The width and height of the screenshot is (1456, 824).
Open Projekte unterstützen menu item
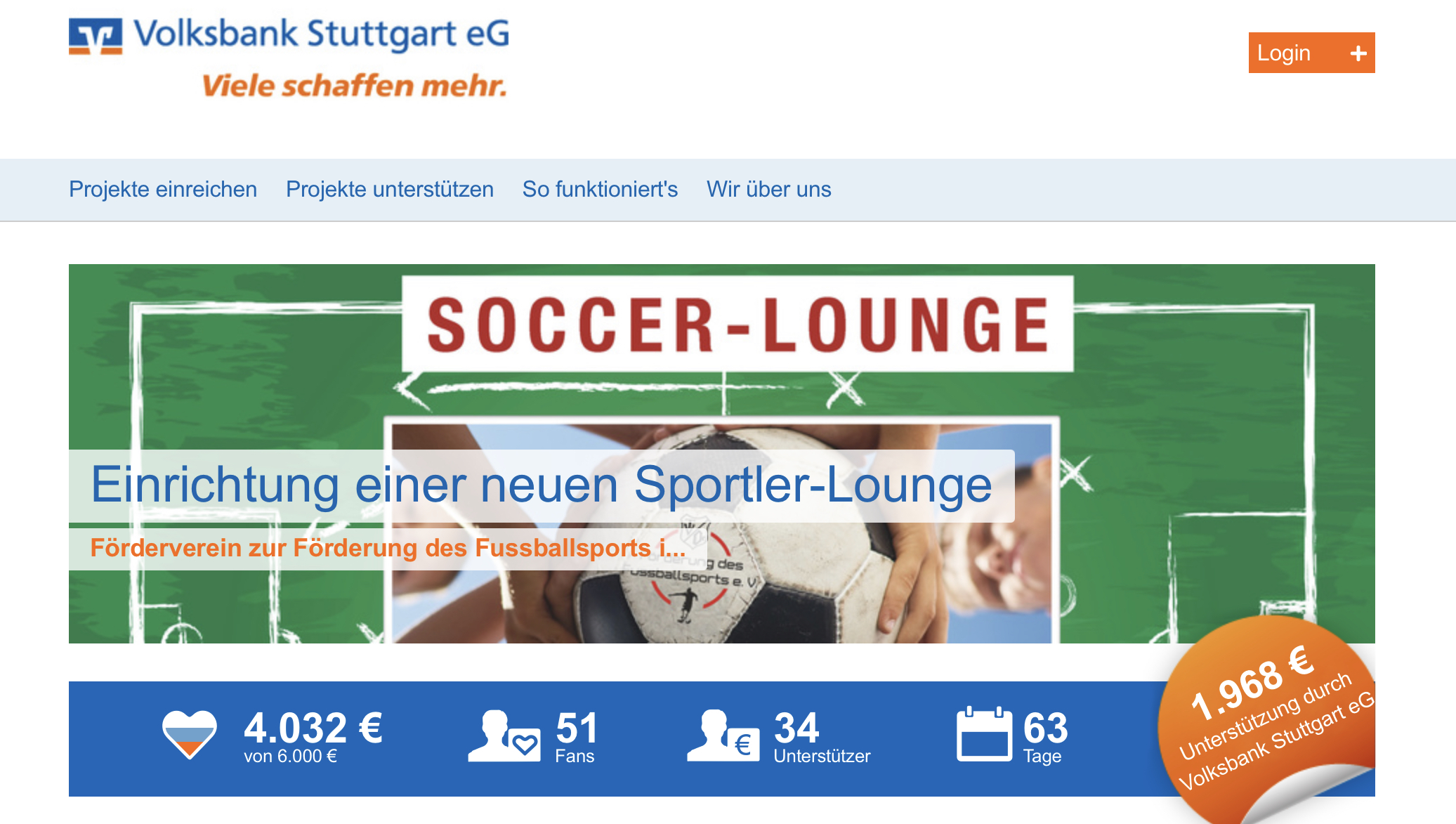click(390, 190)
